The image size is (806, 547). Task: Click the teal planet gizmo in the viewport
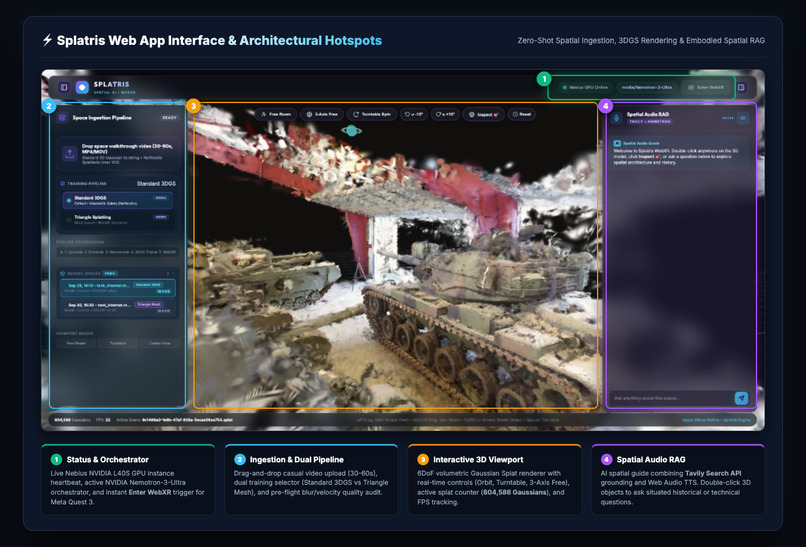pos(352,131)
